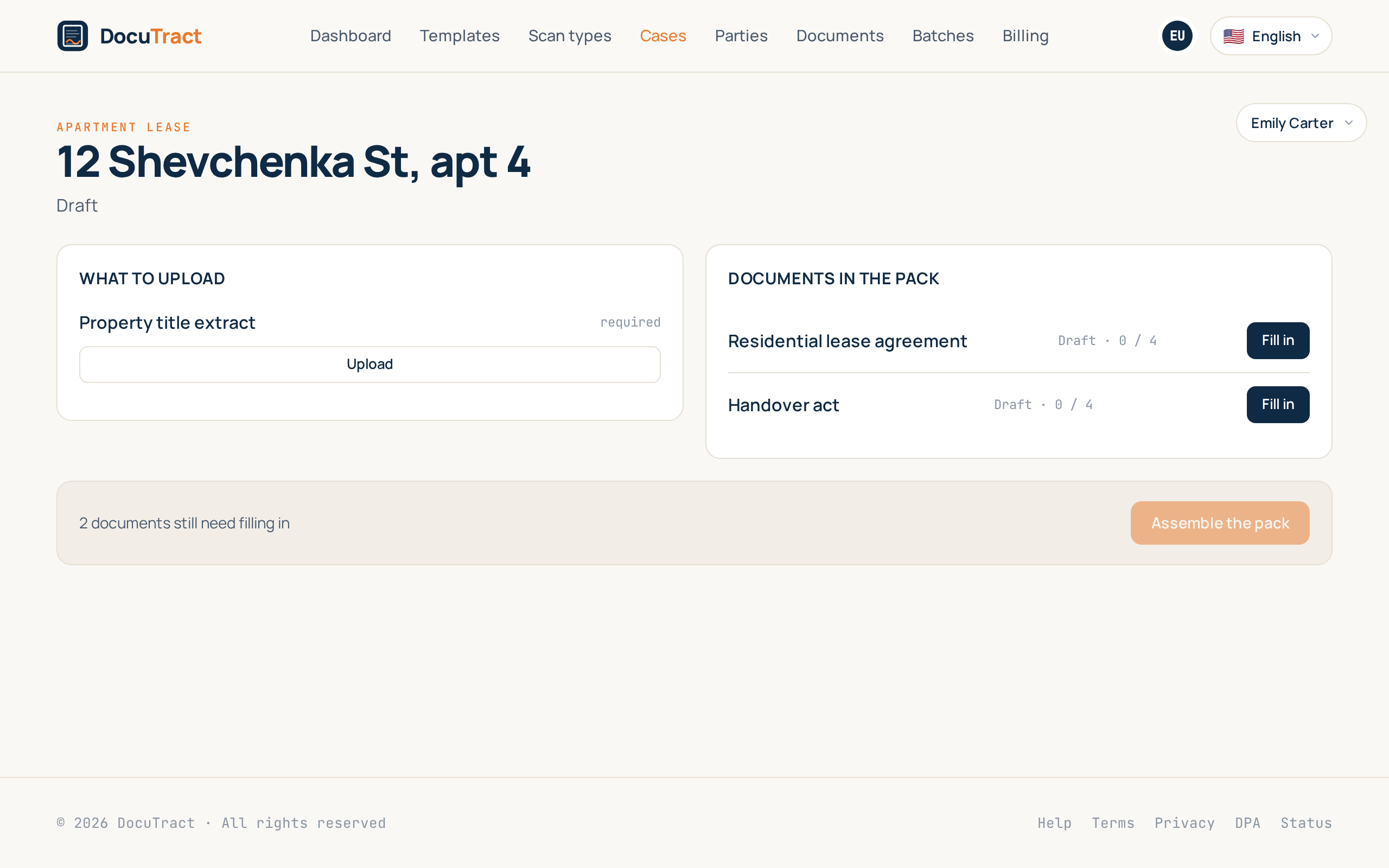The image size is (1389, 868).
Task: Click the US flag icon
Action: [x=1233, y=36]
